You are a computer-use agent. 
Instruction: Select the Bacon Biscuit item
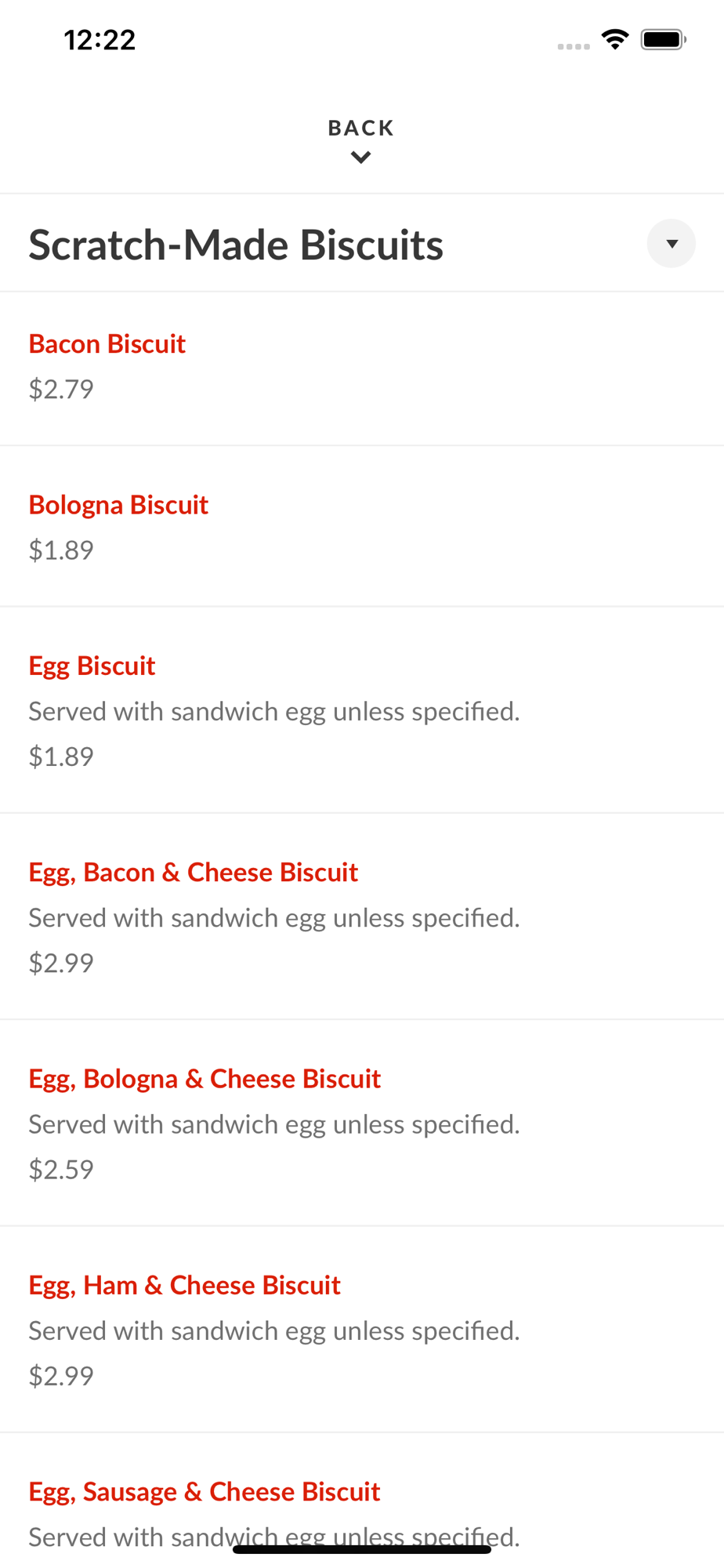pos(107,344)
